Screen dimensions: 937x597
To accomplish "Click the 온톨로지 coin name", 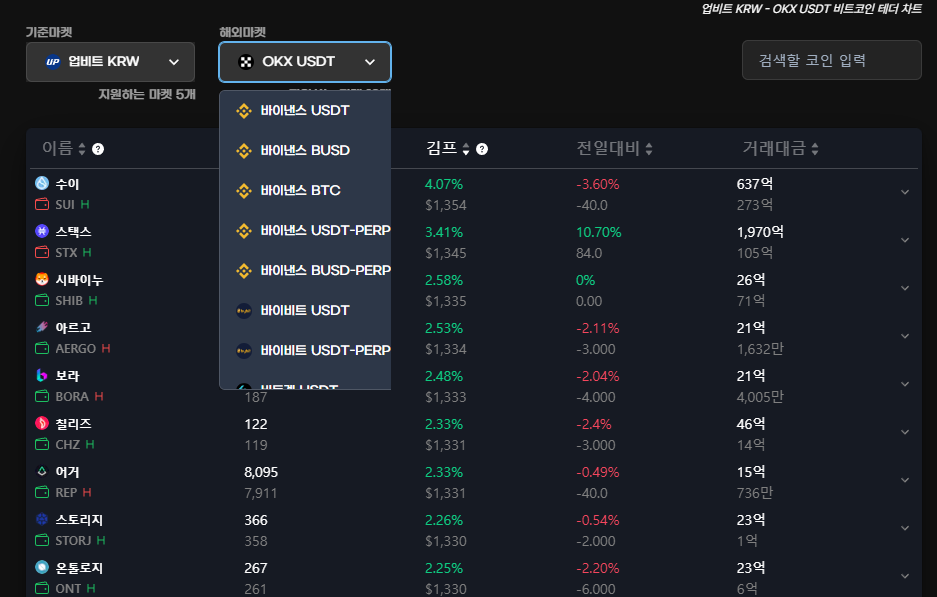I will click(79, 568).
